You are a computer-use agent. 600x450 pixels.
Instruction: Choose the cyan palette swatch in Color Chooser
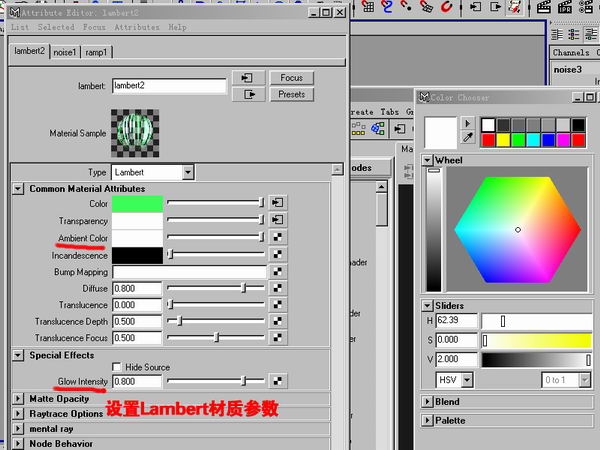click(533, 140)
